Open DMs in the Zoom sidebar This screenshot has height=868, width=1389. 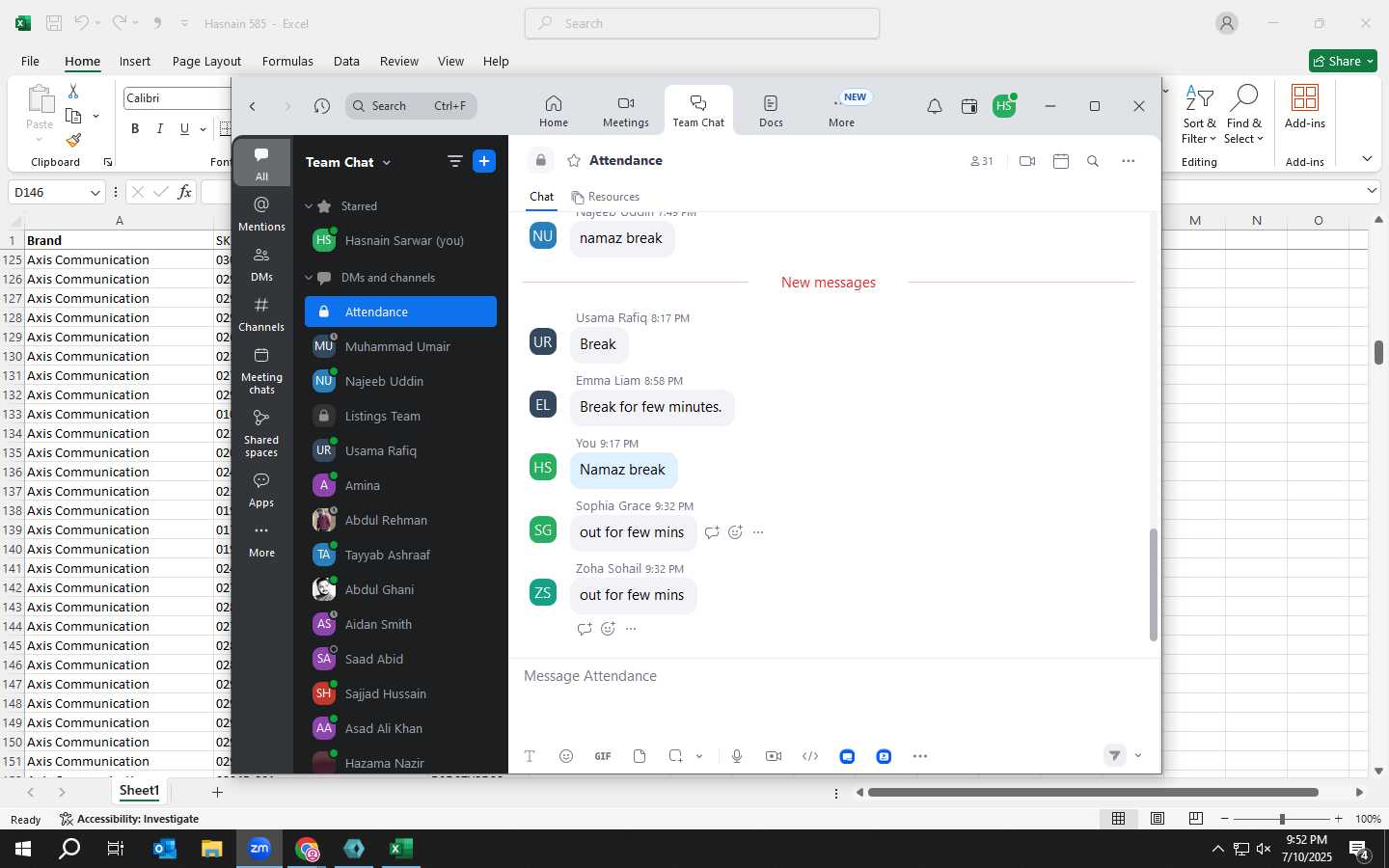tap(261, 263)
